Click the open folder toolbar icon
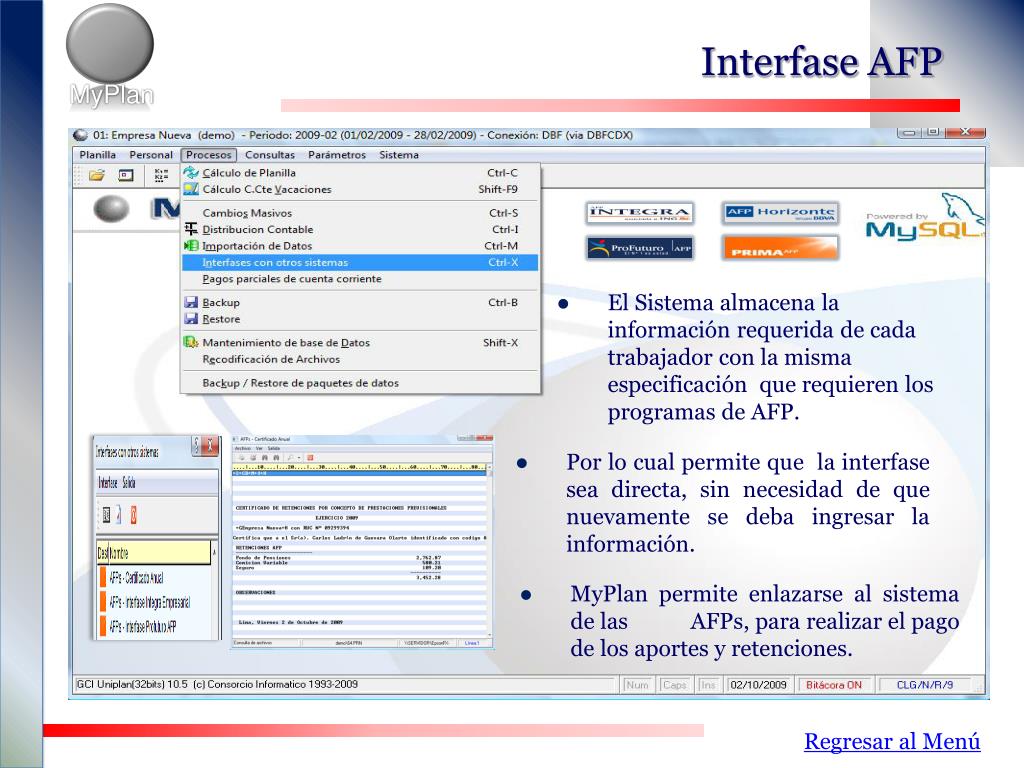The image size is (1024, 768). click(97, 175)
